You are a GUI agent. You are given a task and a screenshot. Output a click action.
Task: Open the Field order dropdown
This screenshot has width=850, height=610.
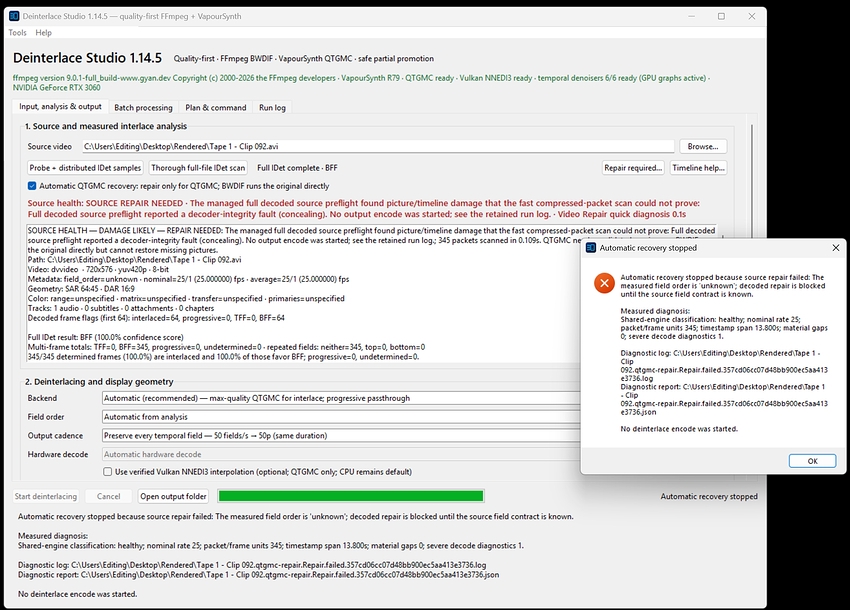[x=340, y=417]
